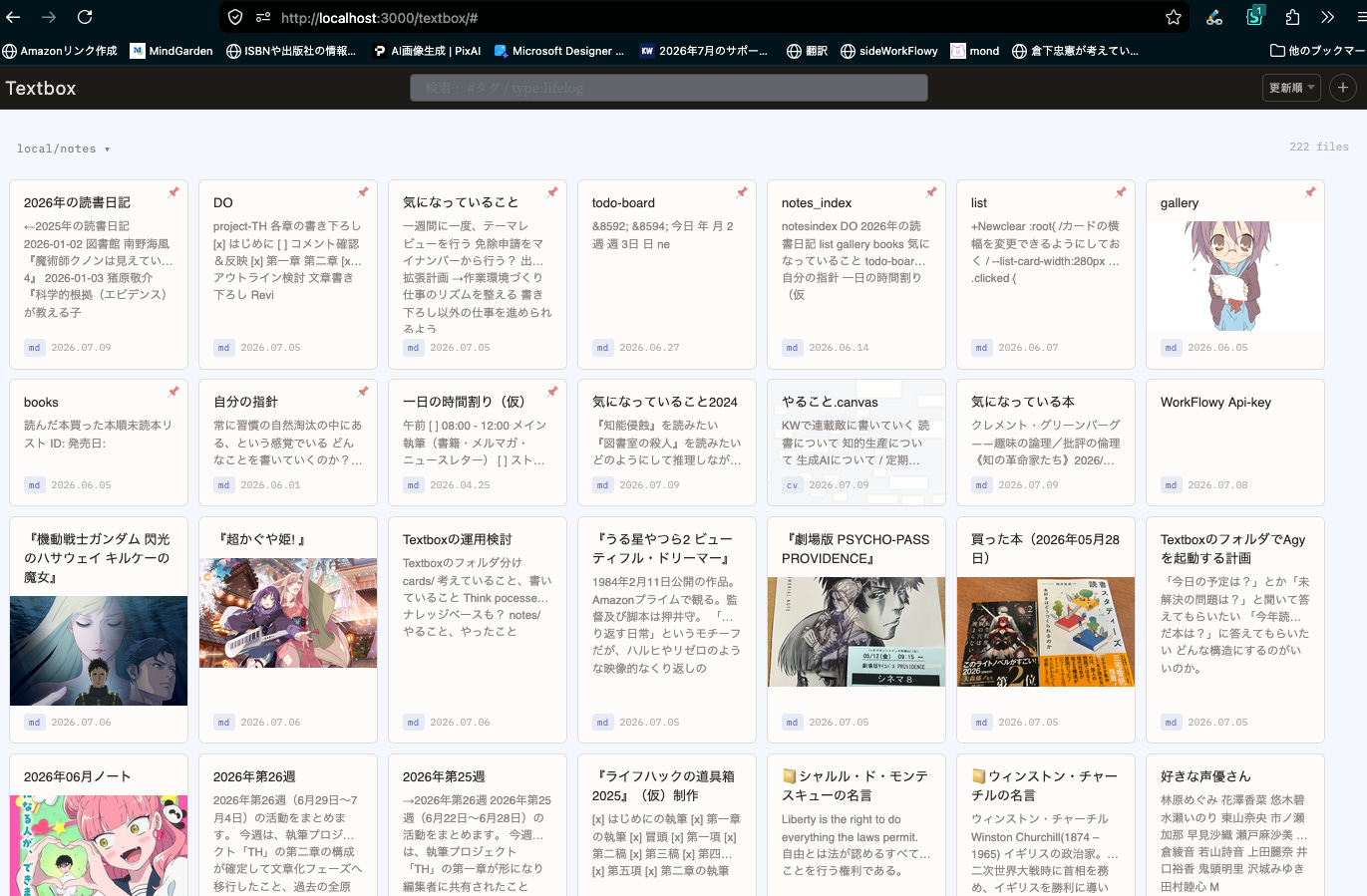Open the 劇場版 PSYCHO-PASS PROVIDENCE card image
This screenshot has width=1367, height=896.
856,632
